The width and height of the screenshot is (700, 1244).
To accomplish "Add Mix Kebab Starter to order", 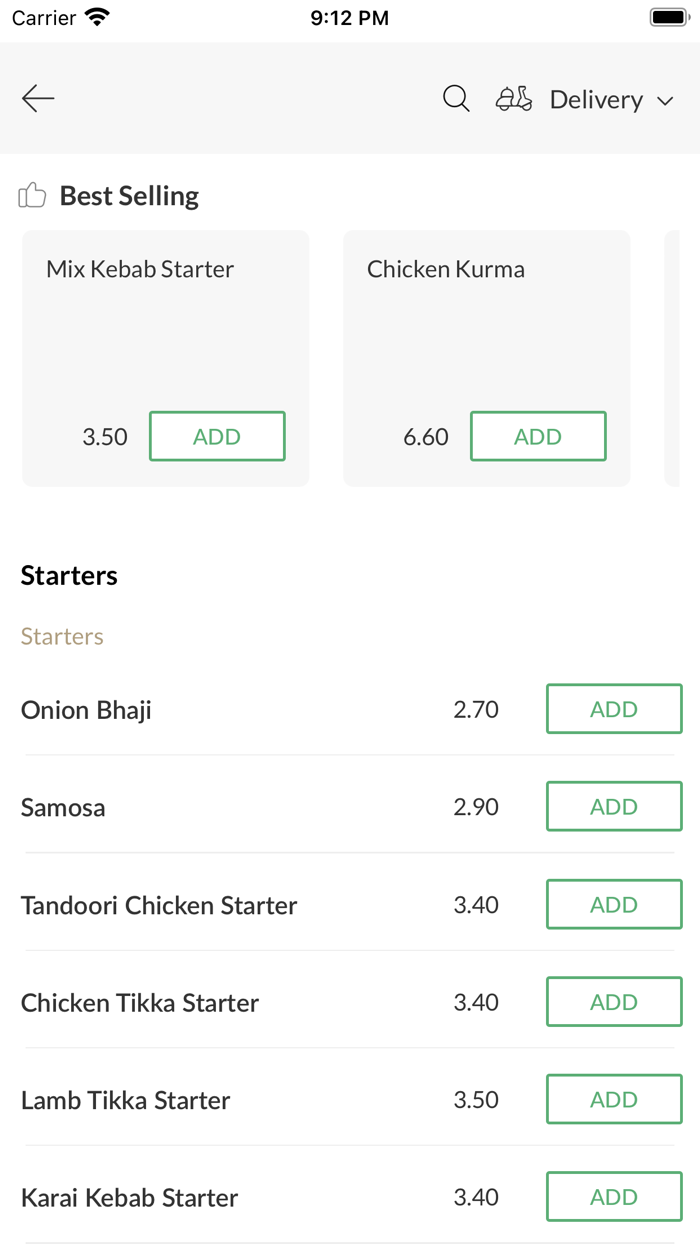I will [217, 436].
